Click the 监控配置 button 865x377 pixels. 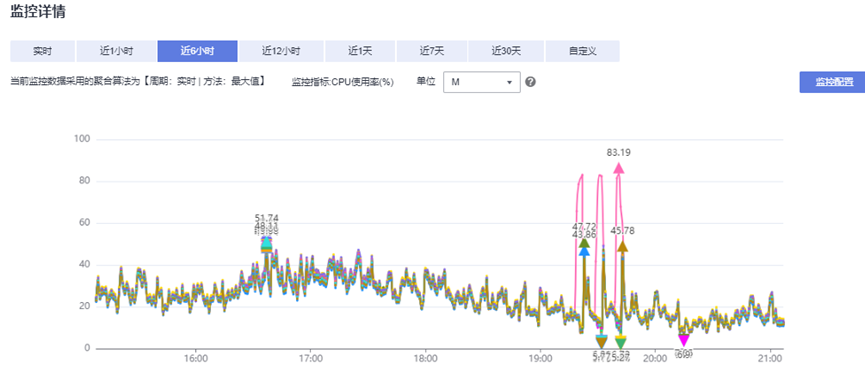(832, 82)
